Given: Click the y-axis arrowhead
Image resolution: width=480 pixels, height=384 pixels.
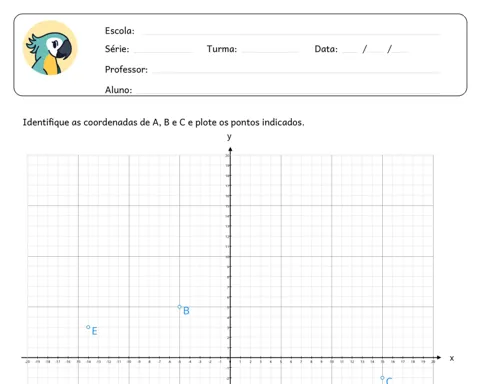Looking at the screenshot, I should (230, 150).
